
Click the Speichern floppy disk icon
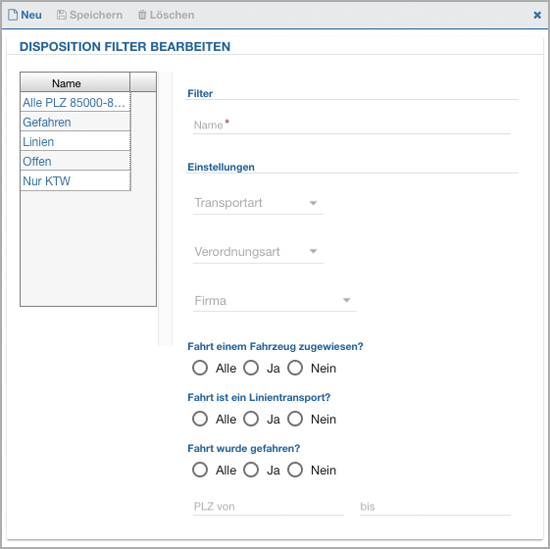coord(62,15)
